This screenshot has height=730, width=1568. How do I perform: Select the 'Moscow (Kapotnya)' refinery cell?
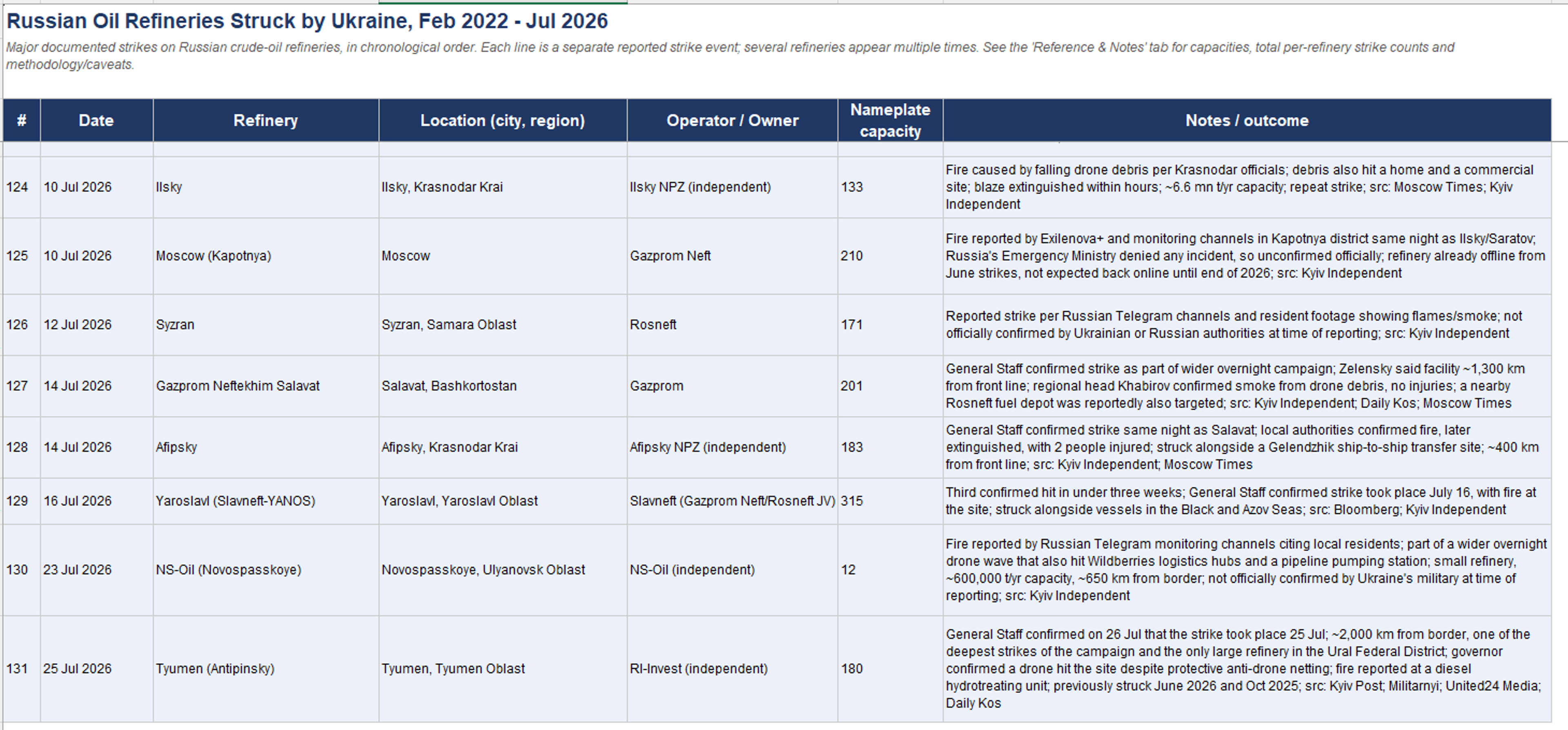pyautogui.click(x=266, y=256)
